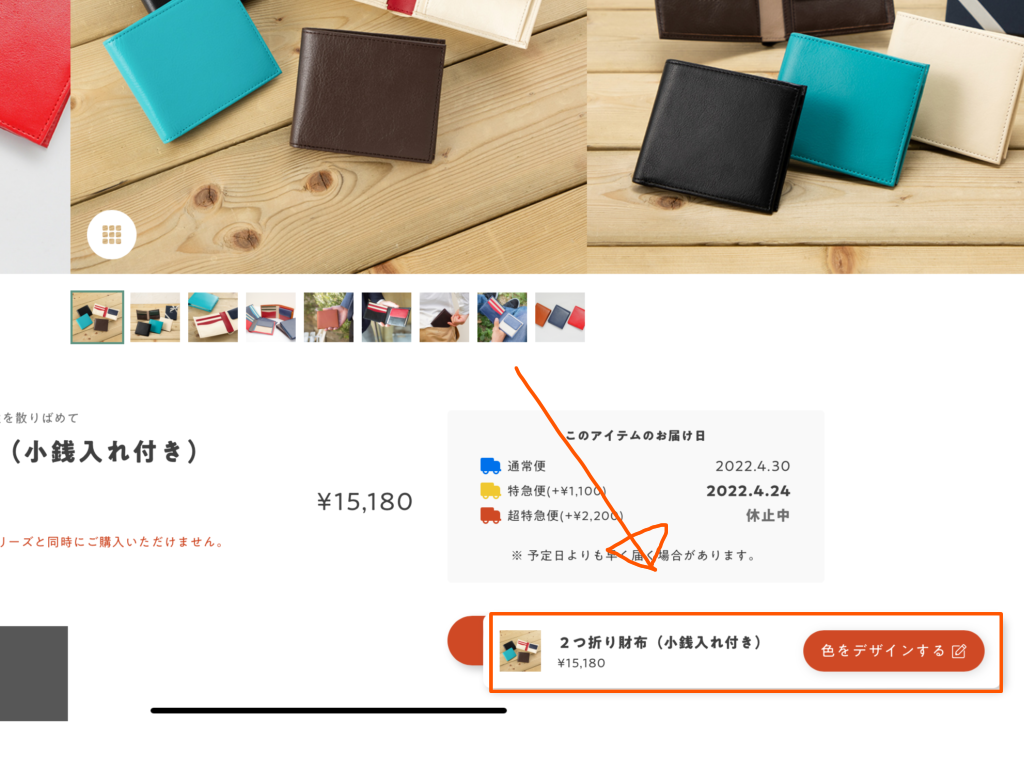The width and height of the screenshot is (1024, 768).
Task: Open the eighth thumbnail with jeans background
Action: 502,317
